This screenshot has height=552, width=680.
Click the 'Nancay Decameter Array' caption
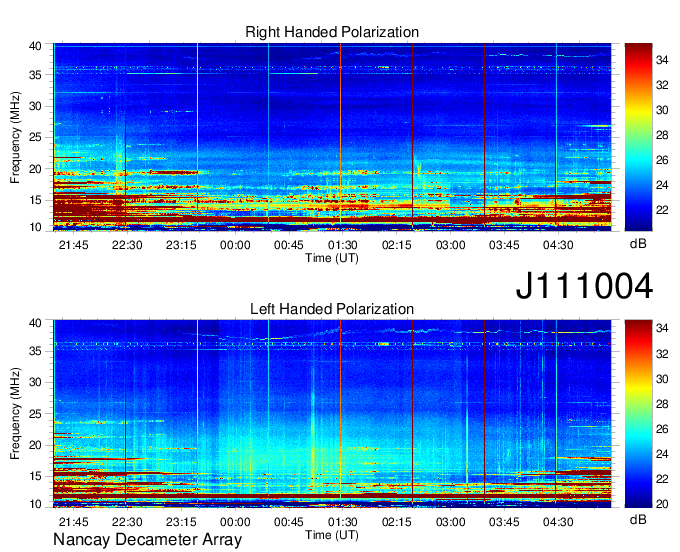[147, 540]
